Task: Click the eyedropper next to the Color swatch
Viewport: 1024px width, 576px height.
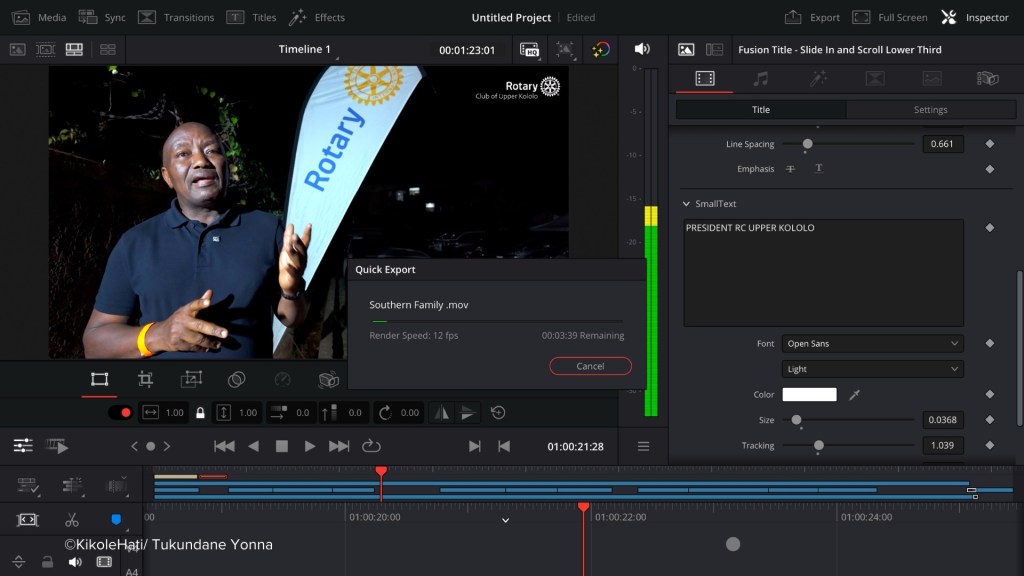Action: (x=854, y=395)
